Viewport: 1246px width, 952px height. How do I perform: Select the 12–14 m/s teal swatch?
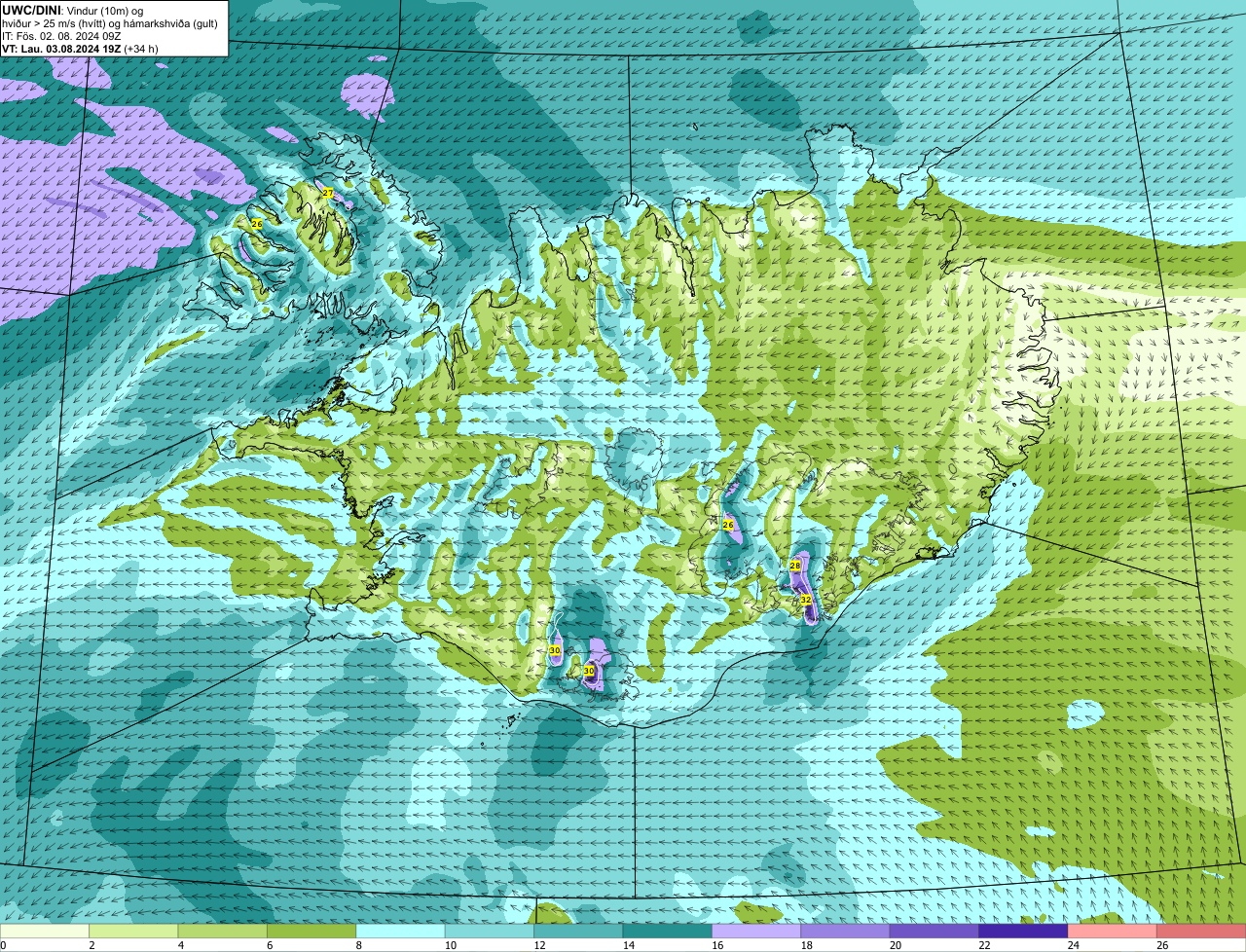[x=579, y=931]
